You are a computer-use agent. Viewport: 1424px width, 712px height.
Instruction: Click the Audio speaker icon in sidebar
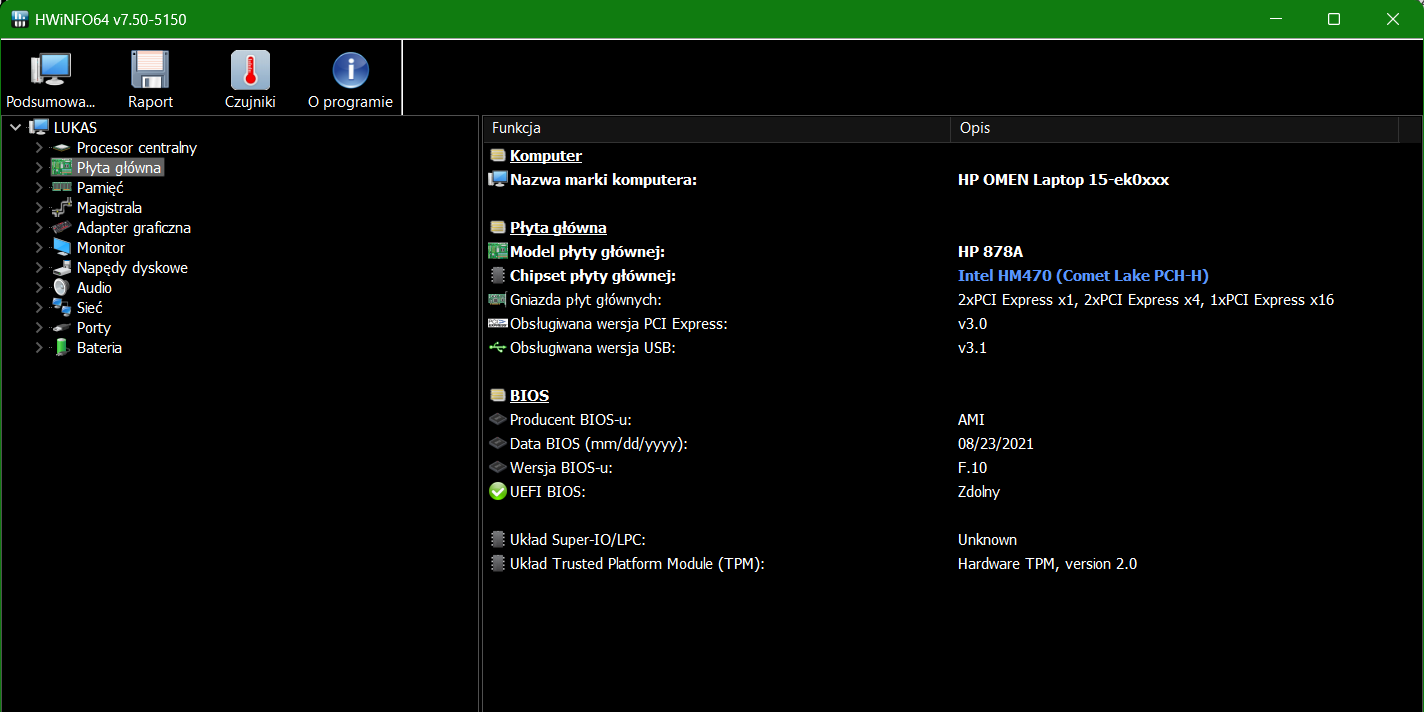[61, 287]
